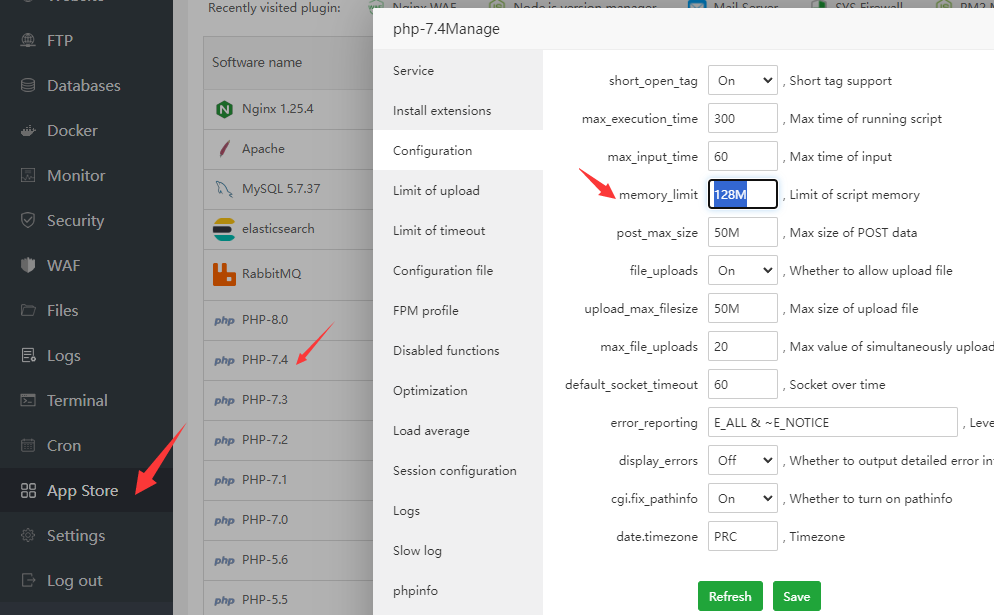The width and height of the screenshot is (994, 615).
Task: Save the PHP configuration changes
Action: tap(797, 595)
